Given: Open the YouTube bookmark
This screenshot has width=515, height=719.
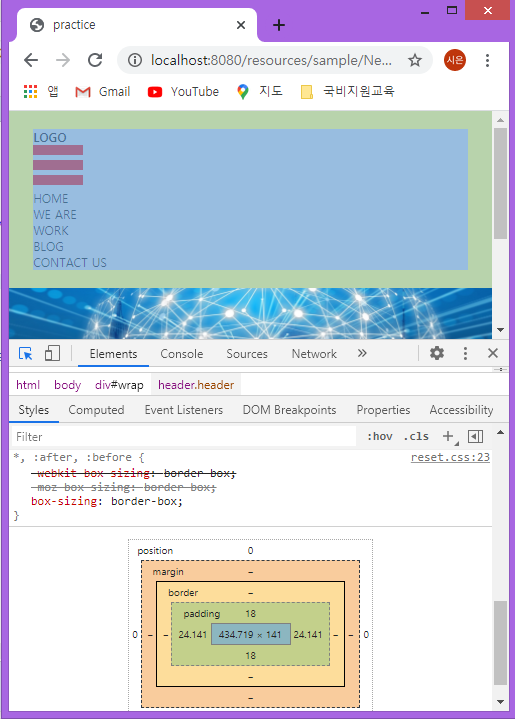Looking at the screenshot, I should pyautogui.click(x=183, y=92).
